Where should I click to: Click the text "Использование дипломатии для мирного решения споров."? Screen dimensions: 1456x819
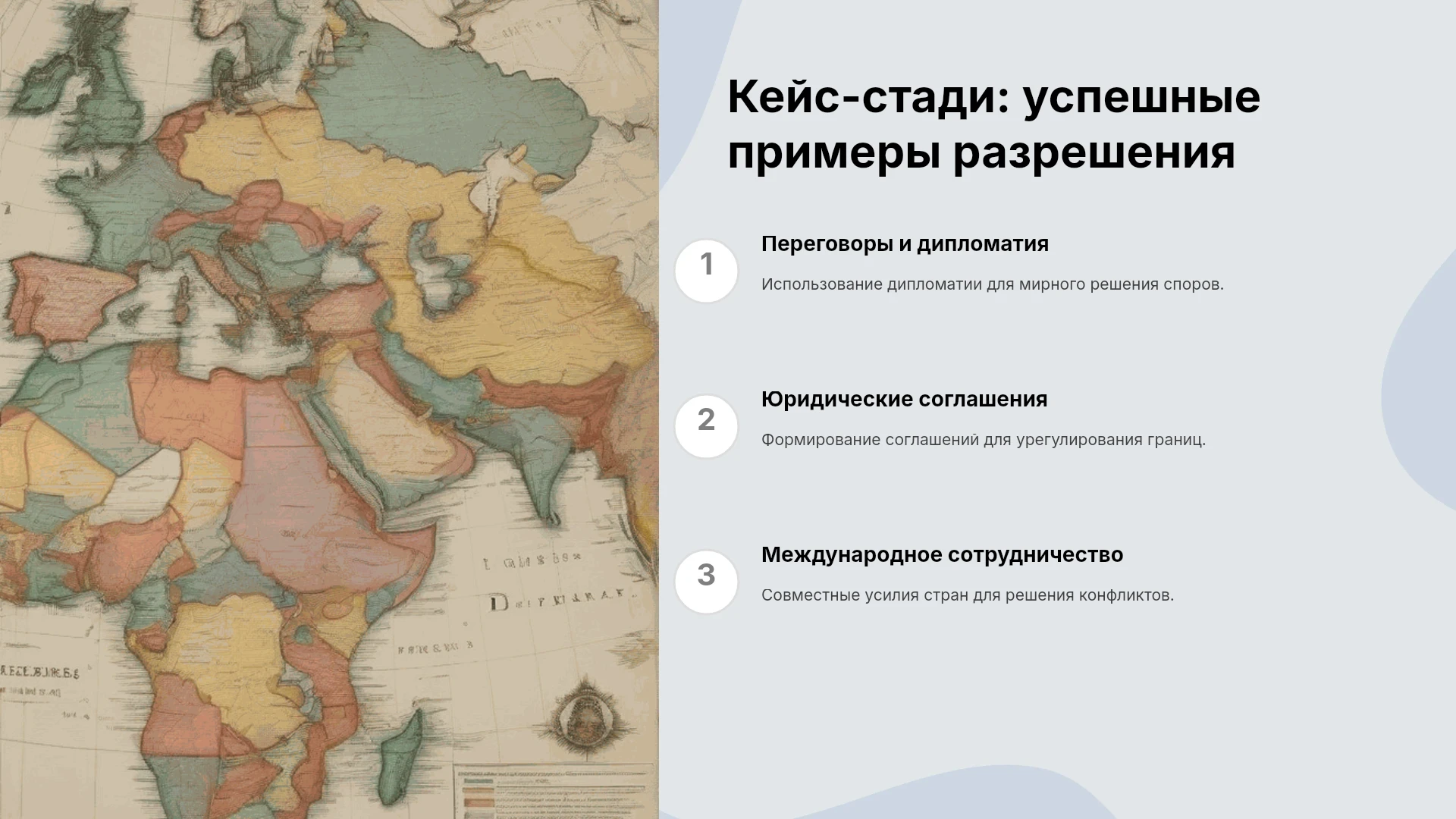(x=992, y=284)
